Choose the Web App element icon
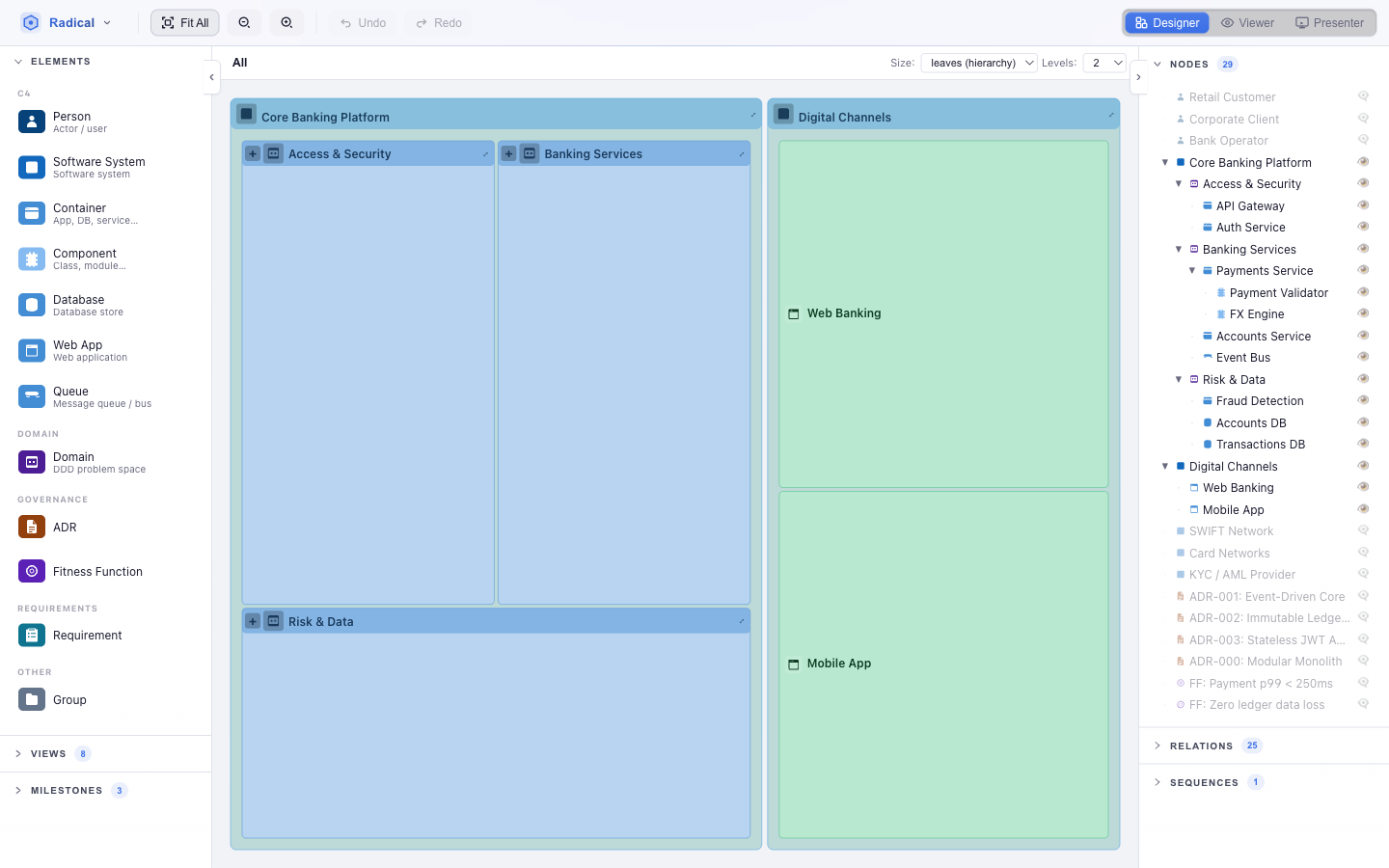 pyautogui.click(x=32, y=350)
